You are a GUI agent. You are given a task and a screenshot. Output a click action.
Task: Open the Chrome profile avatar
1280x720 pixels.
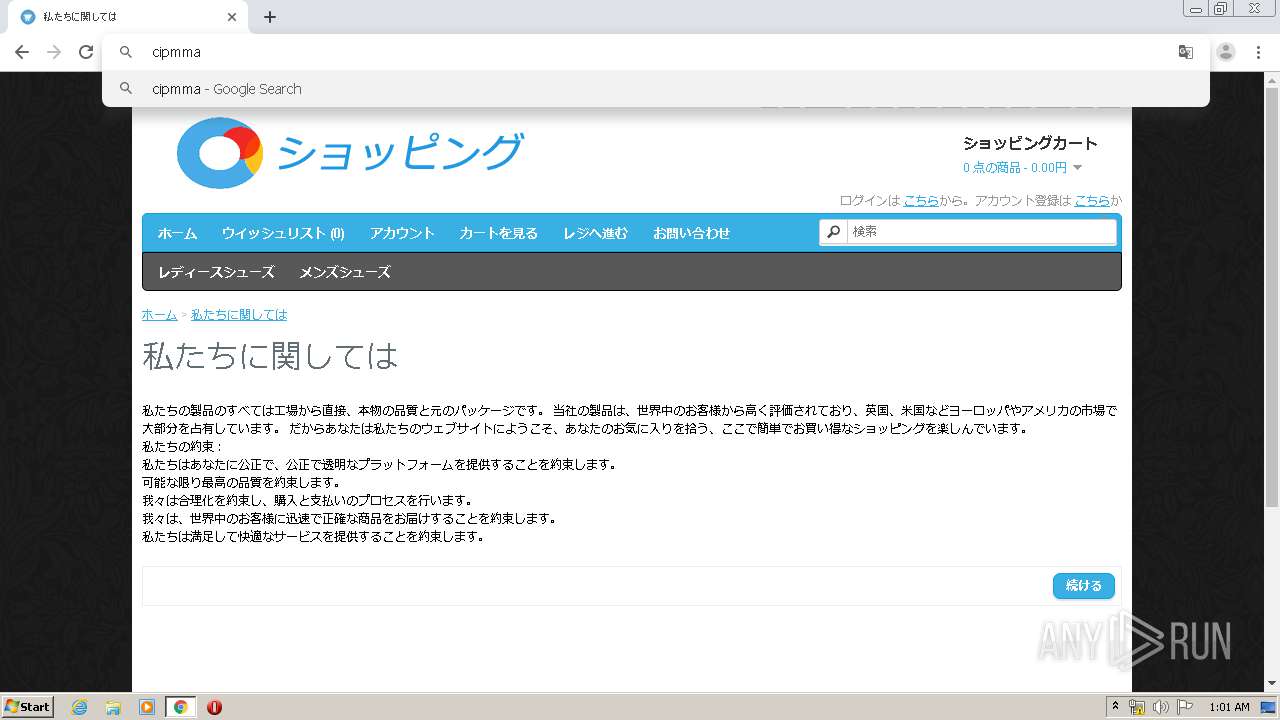click(x=1226, y=52)
